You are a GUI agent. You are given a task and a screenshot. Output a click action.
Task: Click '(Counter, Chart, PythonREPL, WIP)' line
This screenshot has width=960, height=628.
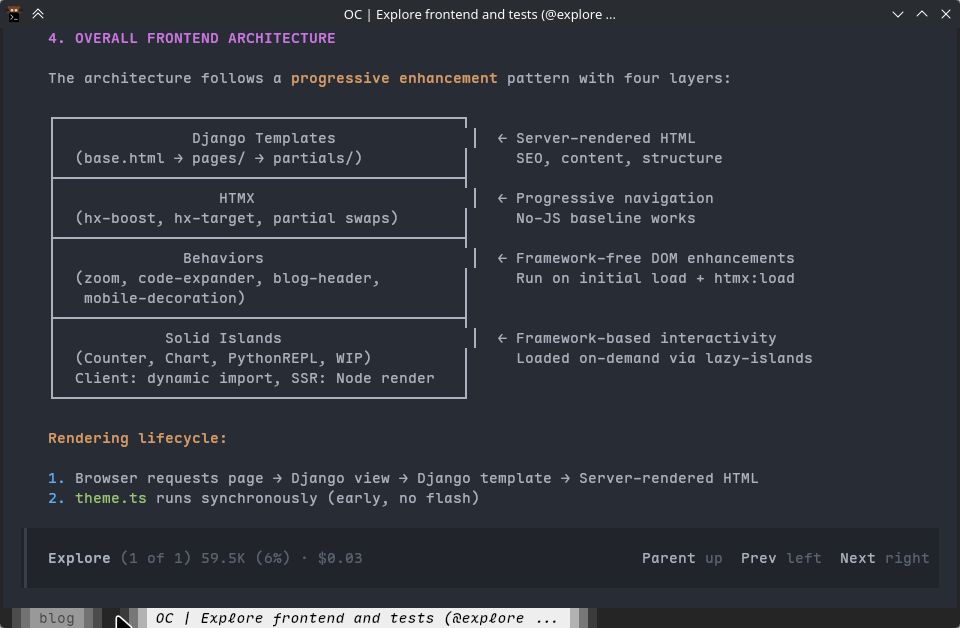(223, 358)
